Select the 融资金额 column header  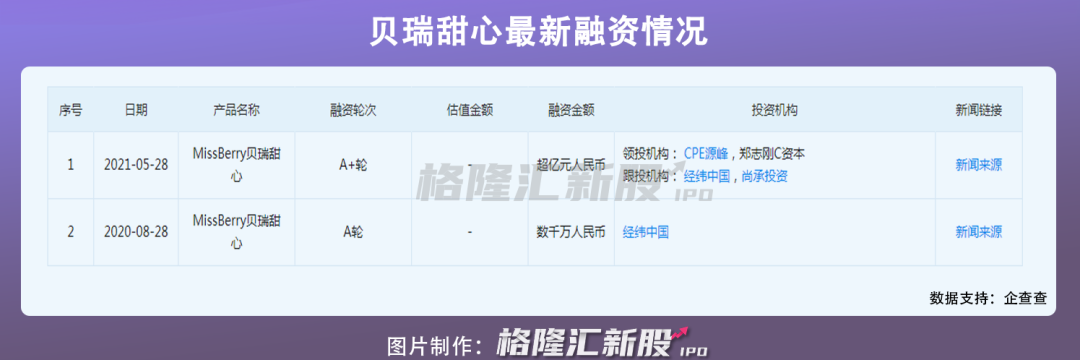(571, 109)
